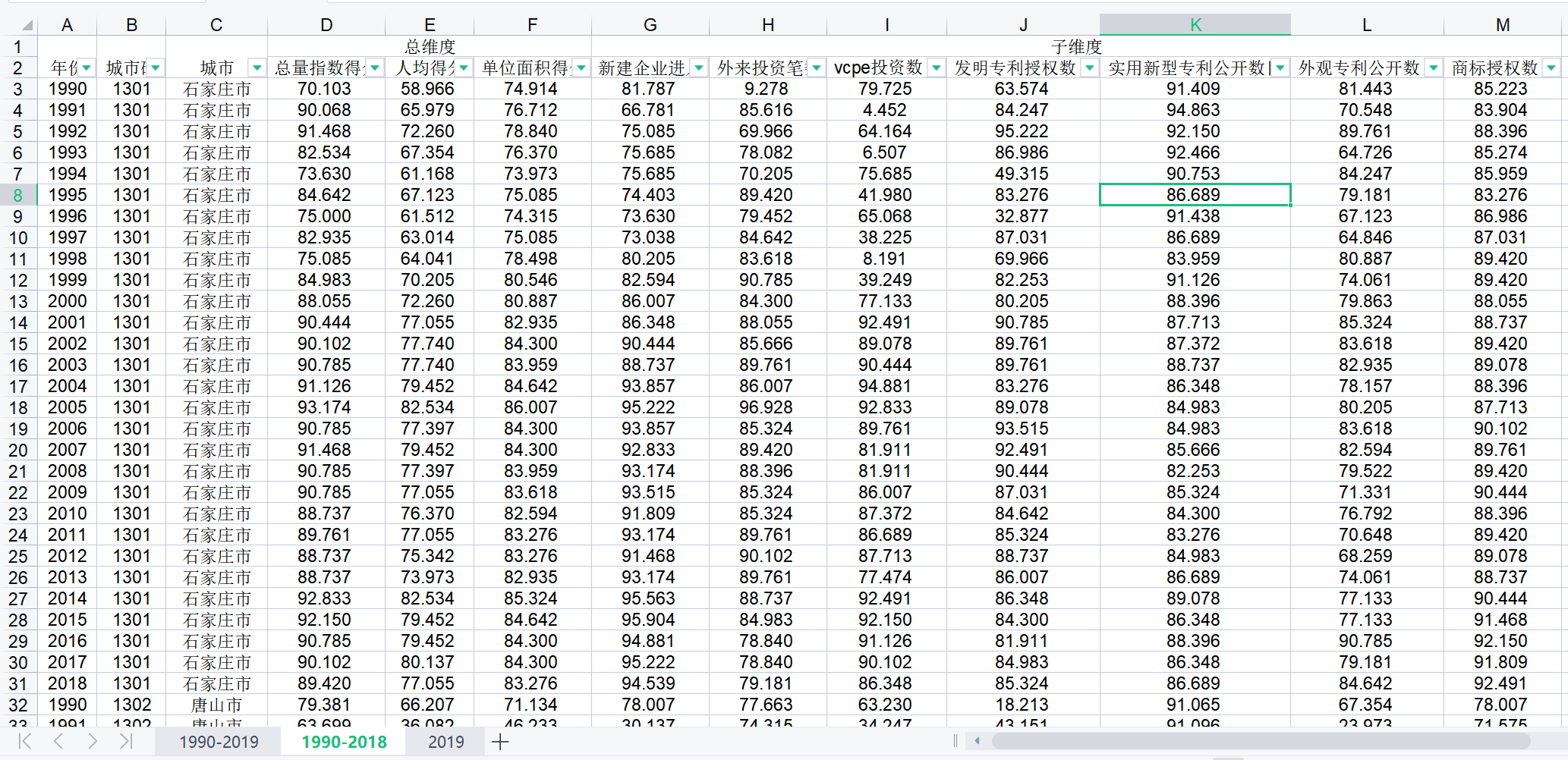This screenshot has height=760, width=1568.
Task: Open the 2019 sheet tab
Action: tap(446, 742)
